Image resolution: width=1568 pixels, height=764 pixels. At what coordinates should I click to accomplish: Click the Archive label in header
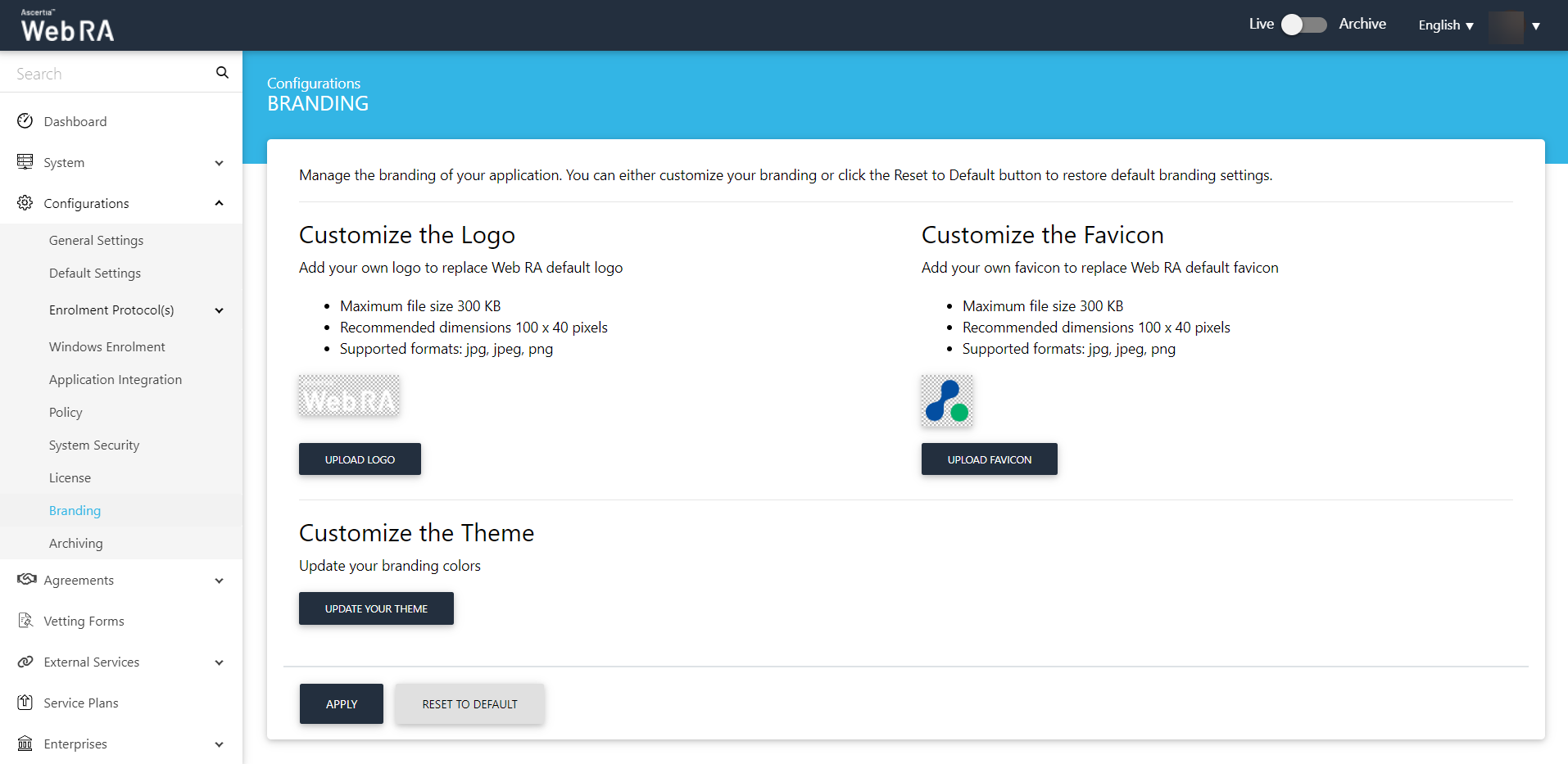coord(1362,24)
